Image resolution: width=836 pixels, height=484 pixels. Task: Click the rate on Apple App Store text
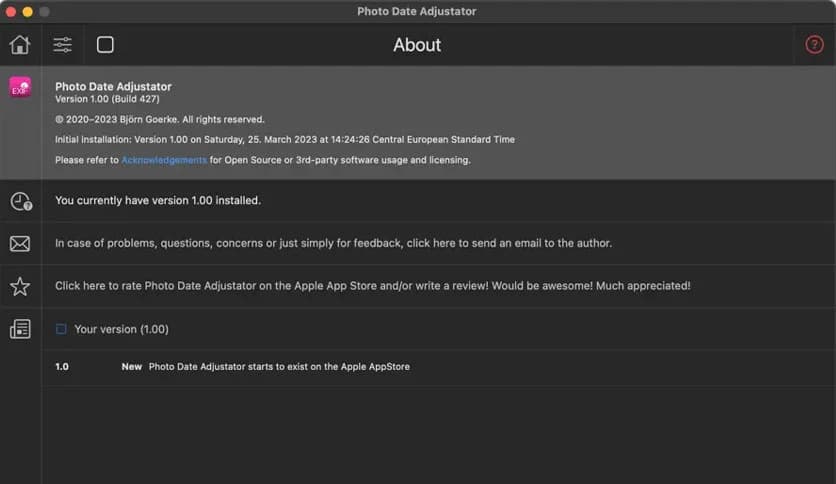(x=372, y=286)
